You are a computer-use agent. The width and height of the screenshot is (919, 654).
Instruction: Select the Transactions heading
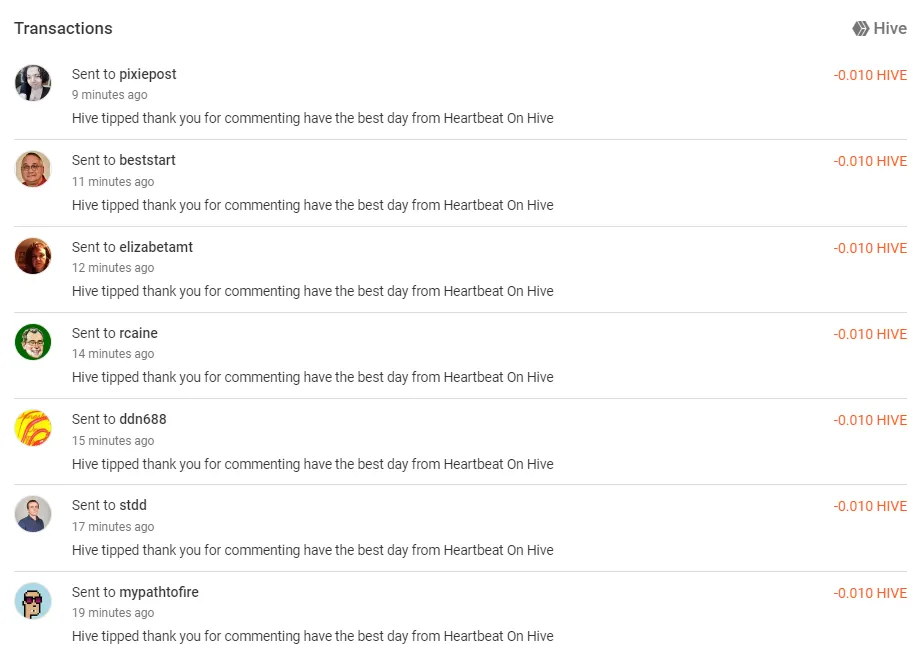tap(63, 28)
